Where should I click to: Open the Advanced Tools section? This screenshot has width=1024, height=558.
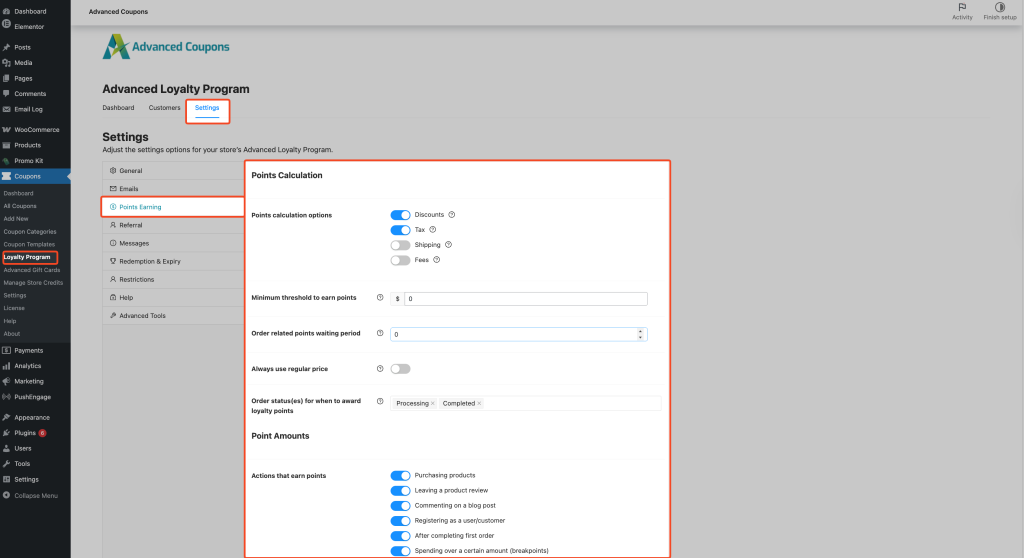(x=173, y=316)
